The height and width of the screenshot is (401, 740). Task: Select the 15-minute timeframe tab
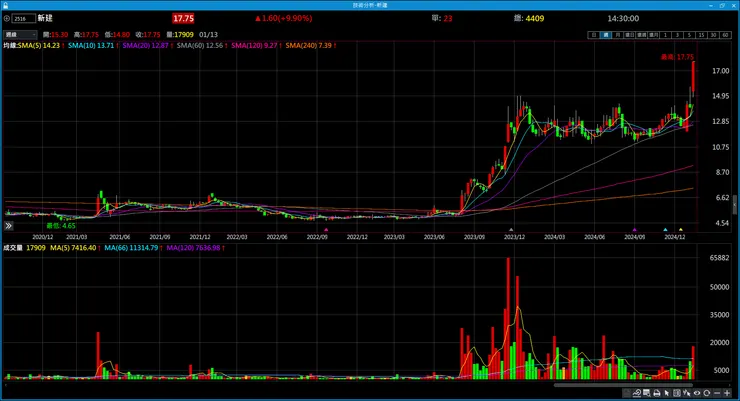(701, 35)
